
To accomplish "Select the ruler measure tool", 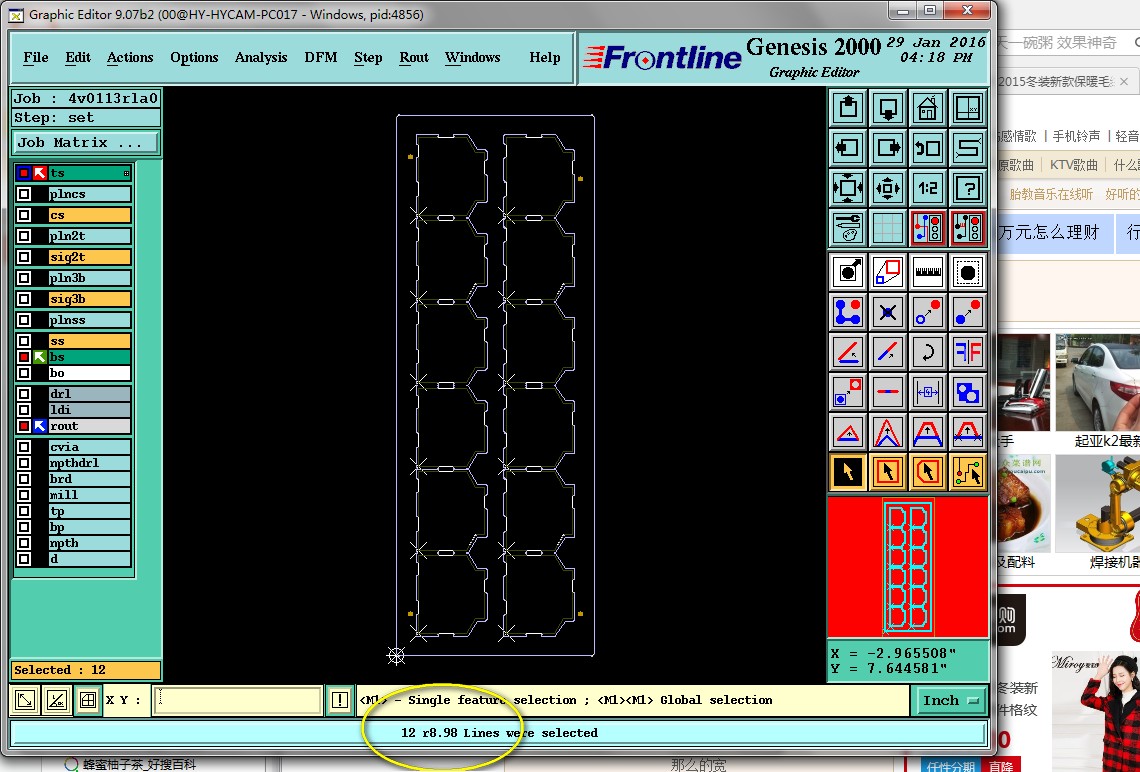I will pos(928,273).
